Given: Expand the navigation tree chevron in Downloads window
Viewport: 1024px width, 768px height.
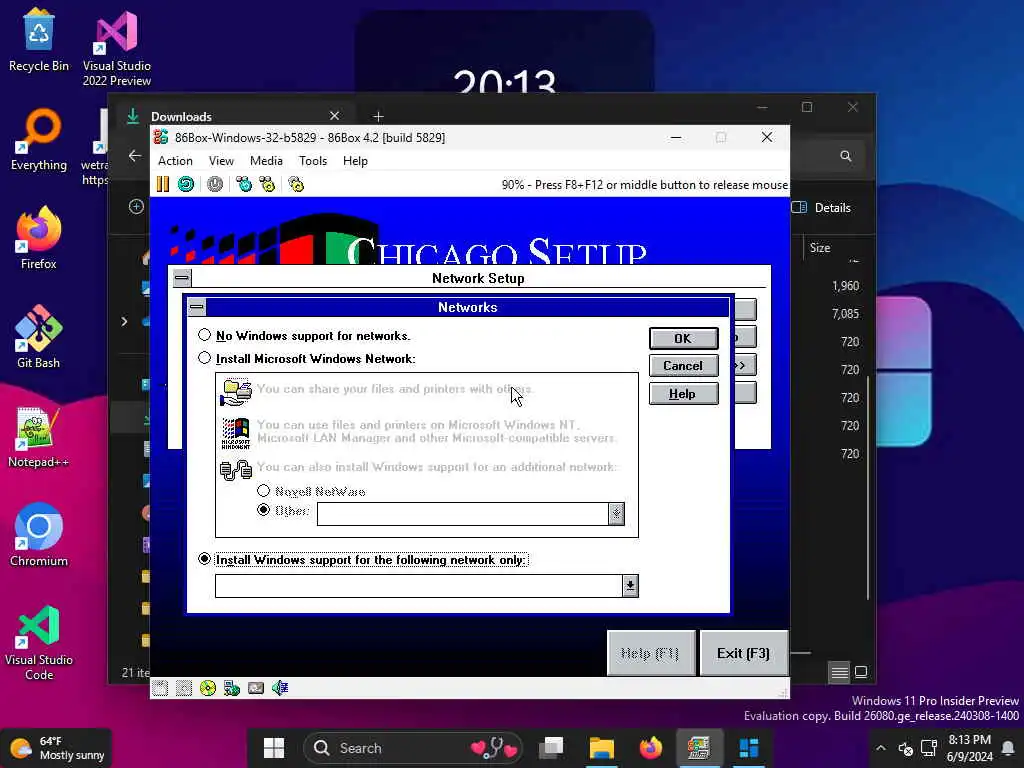Looking at the screenshot, I should [124, 321].
